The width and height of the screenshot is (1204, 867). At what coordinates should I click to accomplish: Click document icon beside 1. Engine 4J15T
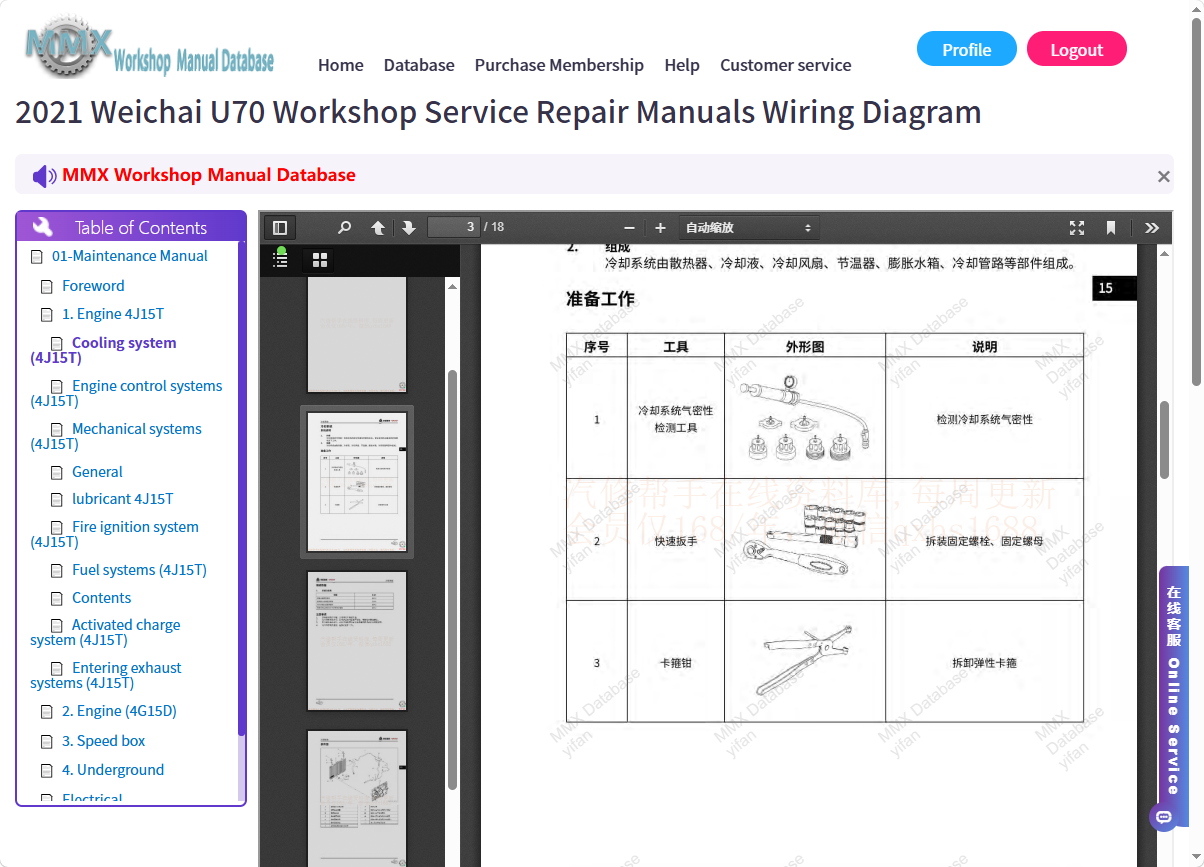(x=46, y=315)
